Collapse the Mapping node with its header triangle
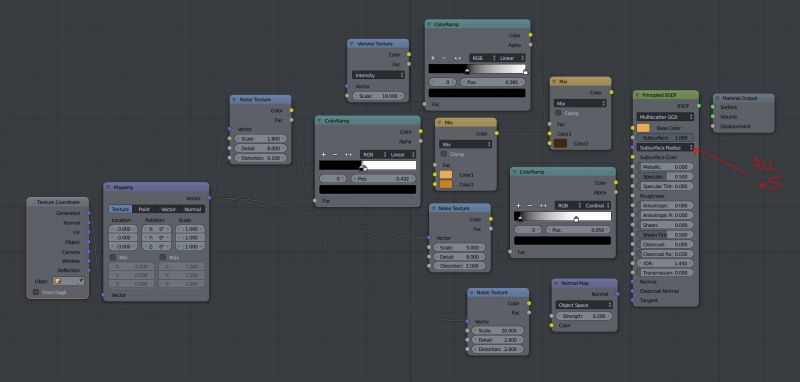This screenshot has width=800, height=382. 108,187
